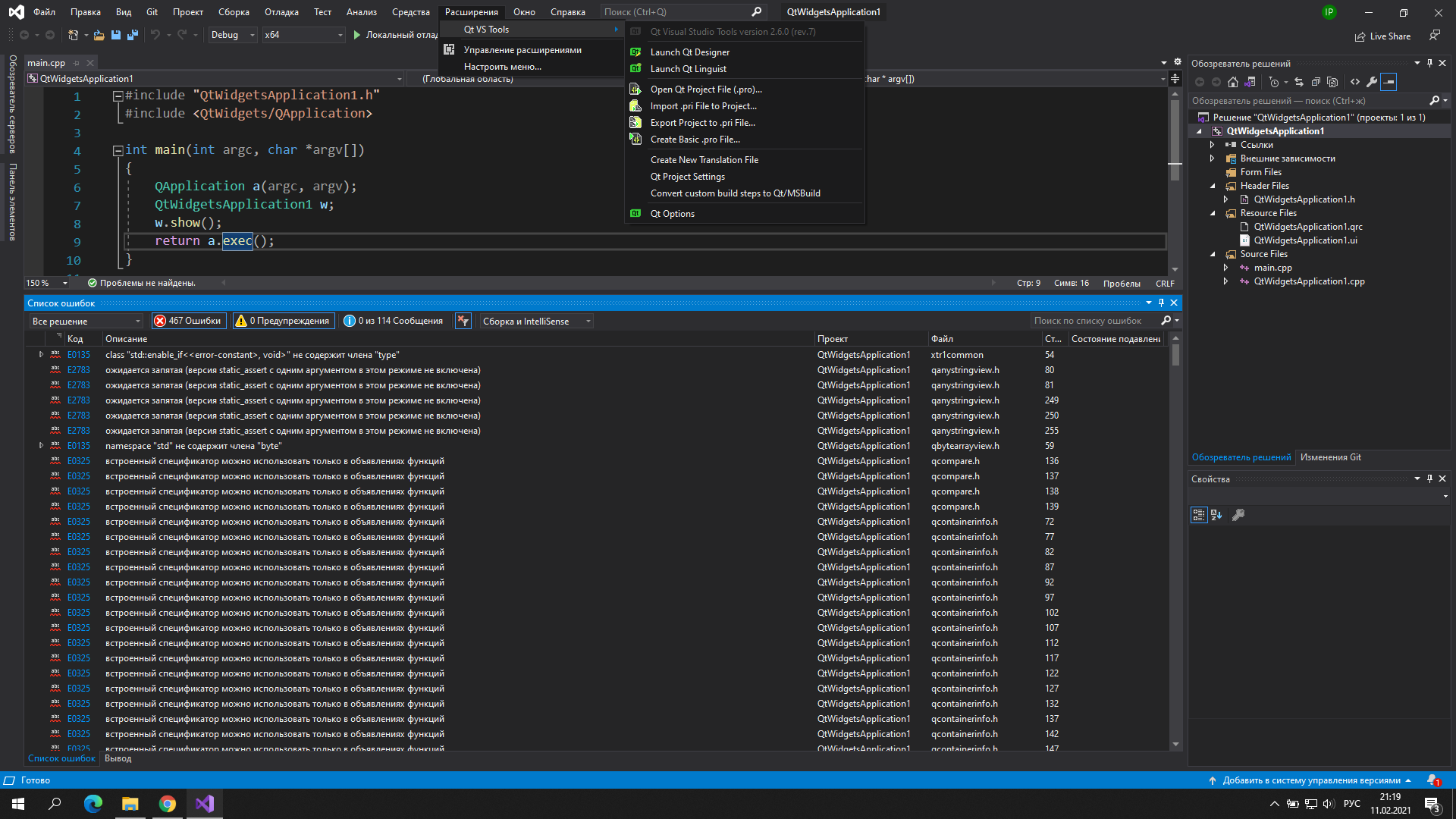Expand Внешние зависимости node
This screenshot has height=819, width=1456.
[x=1213, y=158]
